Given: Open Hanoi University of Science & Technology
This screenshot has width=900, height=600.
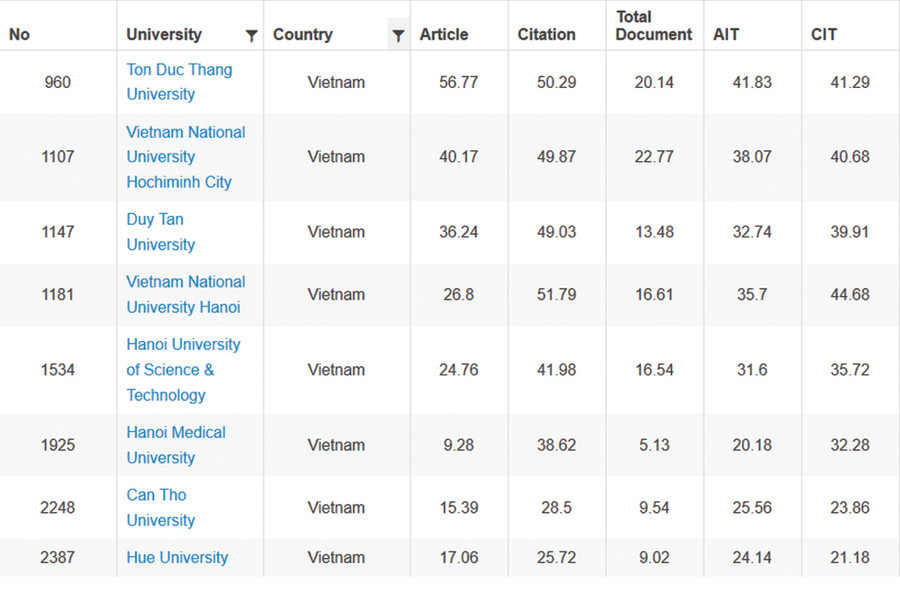Looking at the screenshot, I should [x=183, y=369].
